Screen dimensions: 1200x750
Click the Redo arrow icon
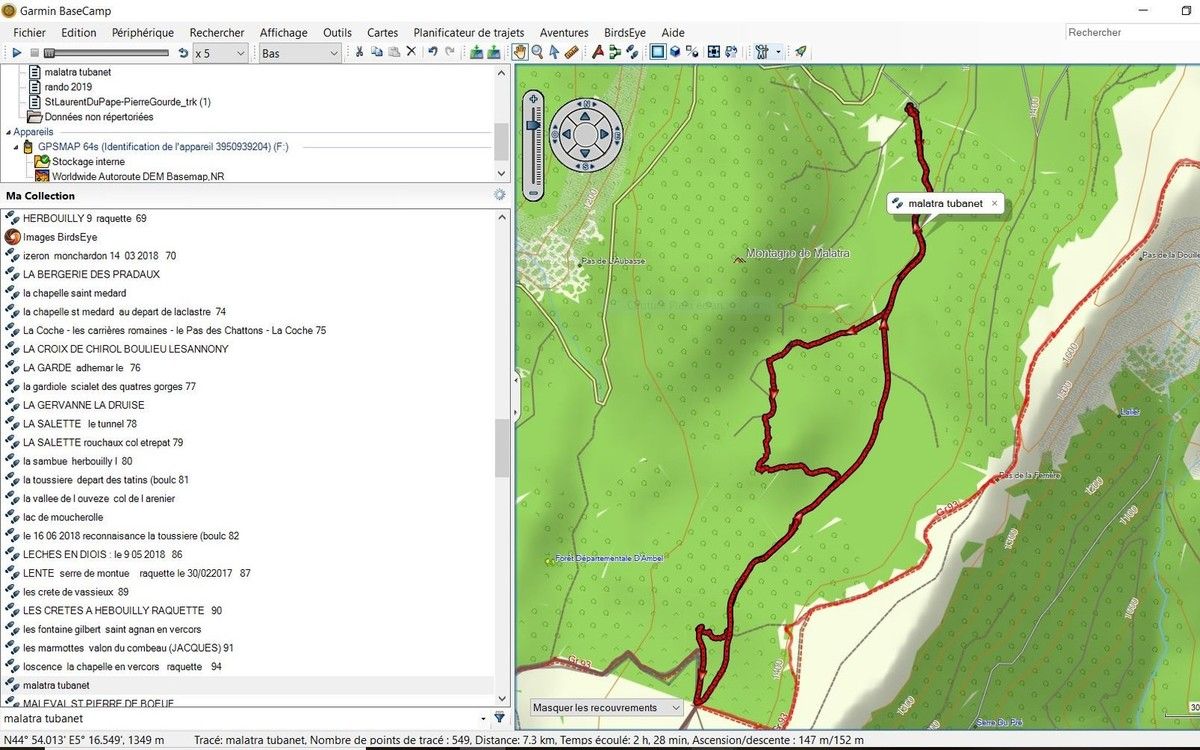pyautogui.click(x=450, y=53)
